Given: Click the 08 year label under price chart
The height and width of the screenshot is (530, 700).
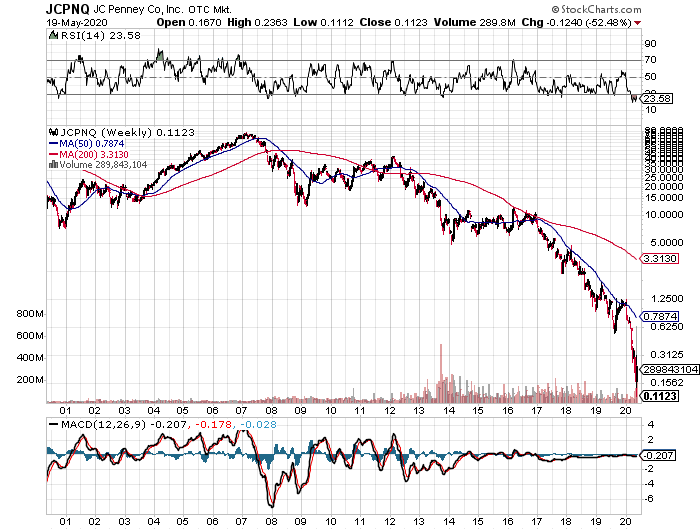Looking at the screenshot, I should click(271, 410).
